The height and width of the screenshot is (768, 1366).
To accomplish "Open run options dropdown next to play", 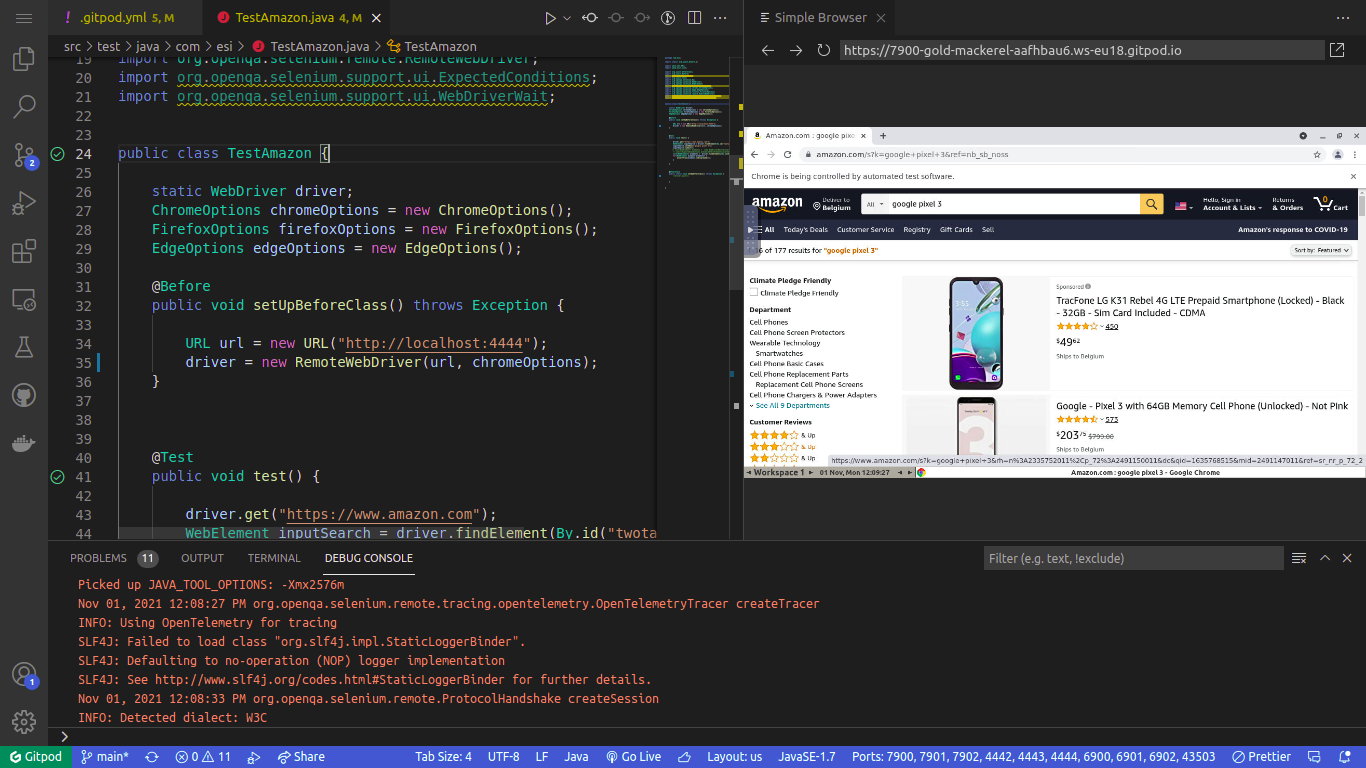I will point(567,18).
